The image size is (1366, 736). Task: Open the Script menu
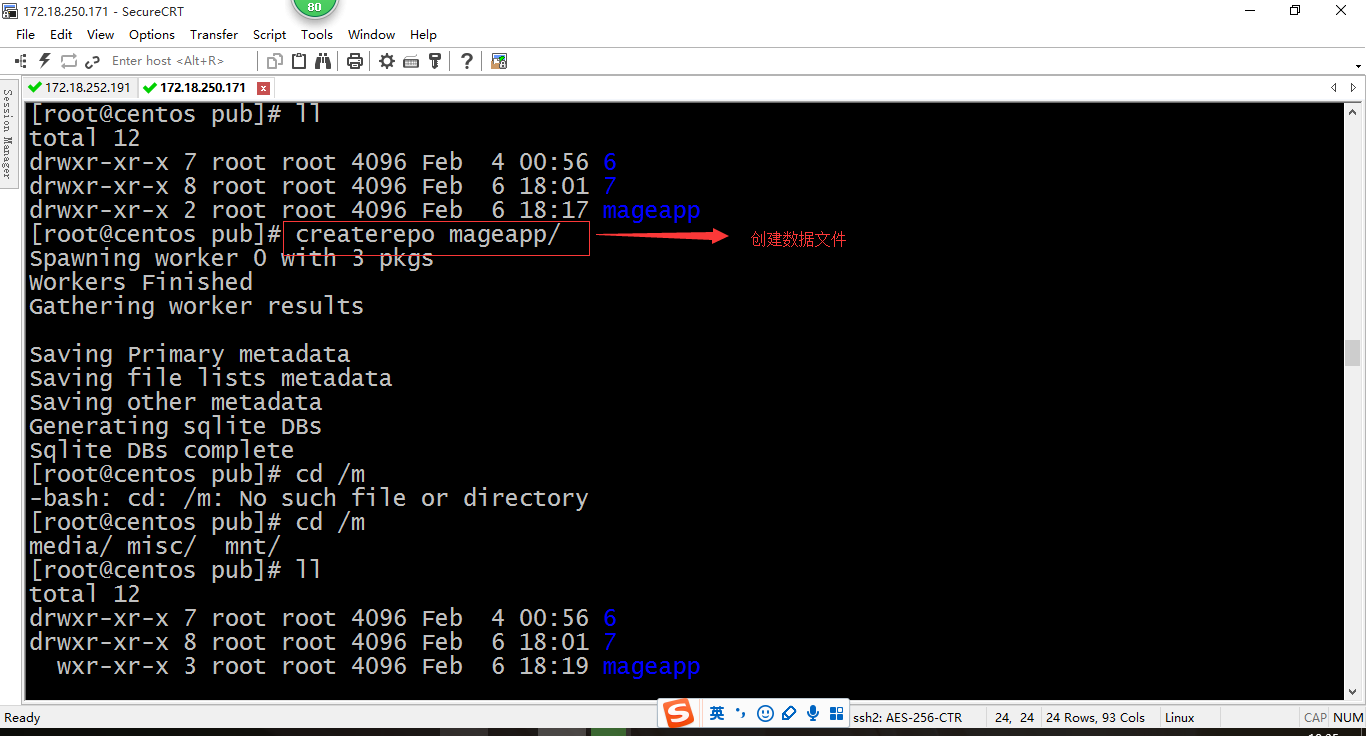270,34
